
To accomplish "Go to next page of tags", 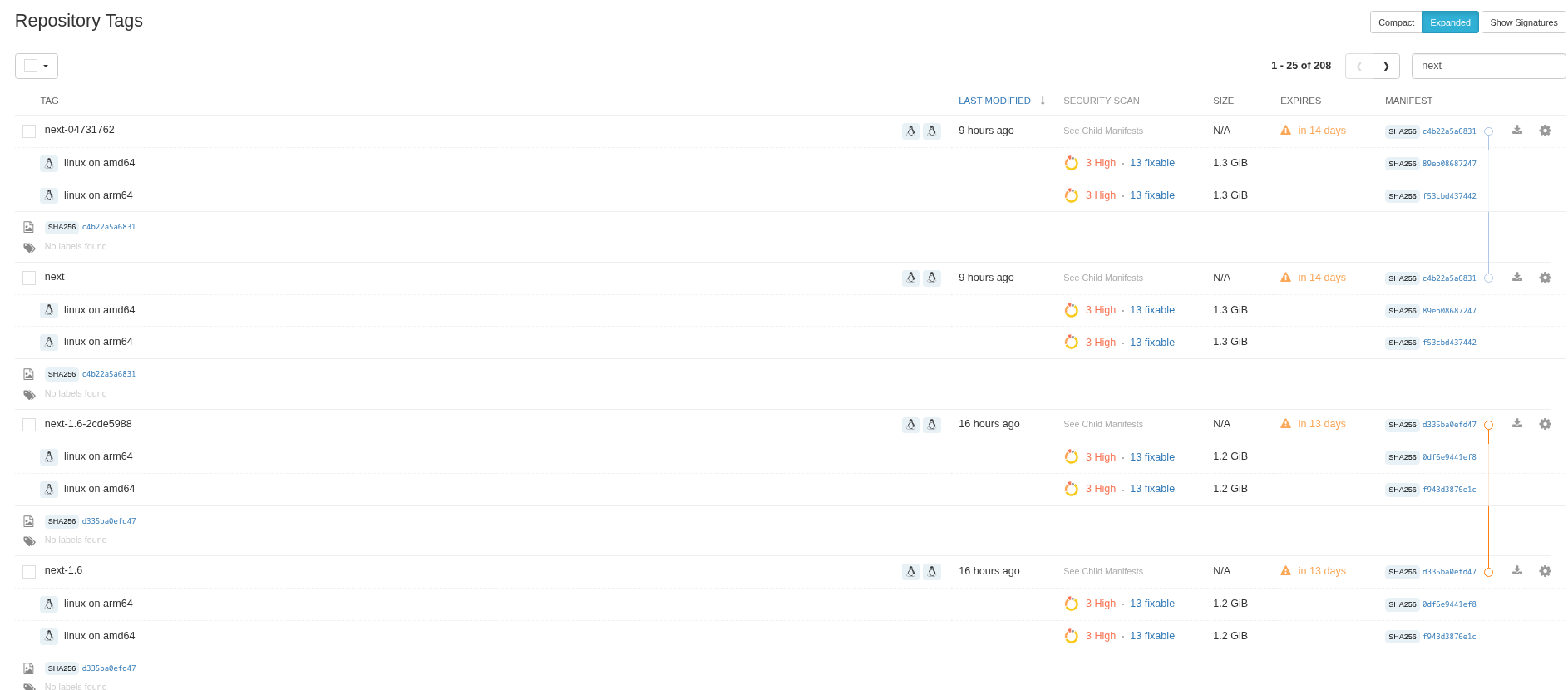I will pyautogui.click(x=1386, y=66).
